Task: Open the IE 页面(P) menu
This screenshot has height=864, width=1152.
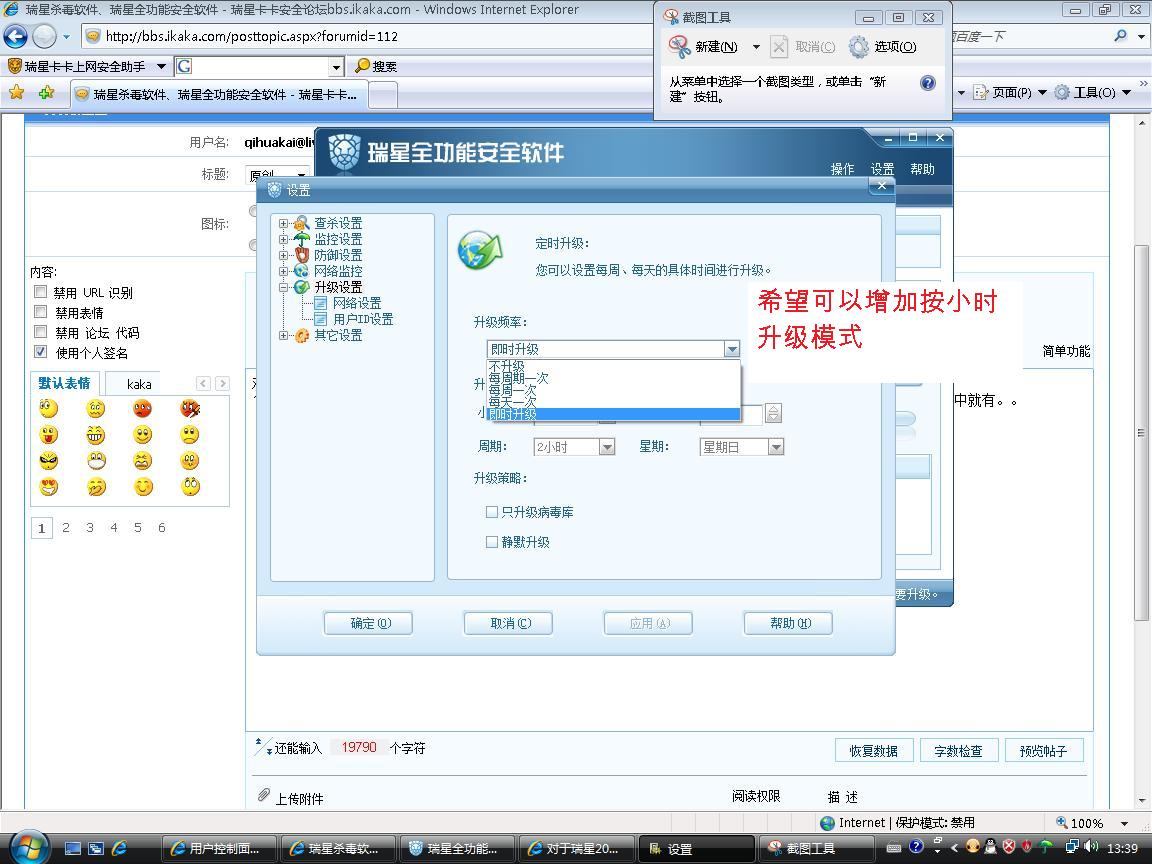Action: coord(1009,93)
